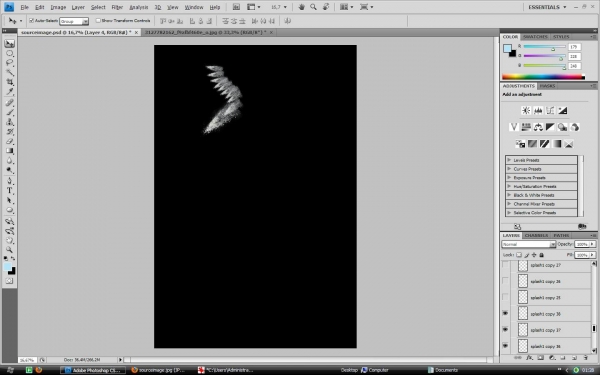The height and width of the screenshot is (375, 600).
Task: Switch to the Masks tab
Action: point(547,86)
